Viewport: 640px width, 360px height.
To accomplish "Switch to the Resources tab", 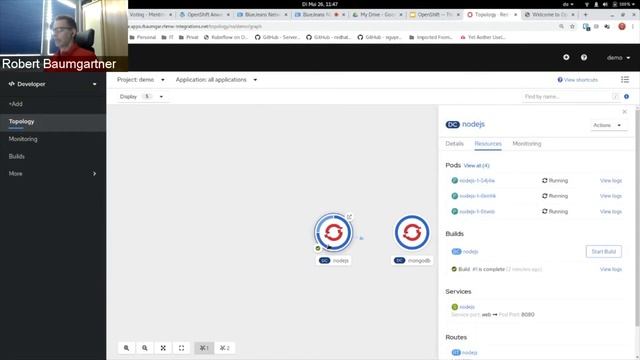I will [488, 144].
